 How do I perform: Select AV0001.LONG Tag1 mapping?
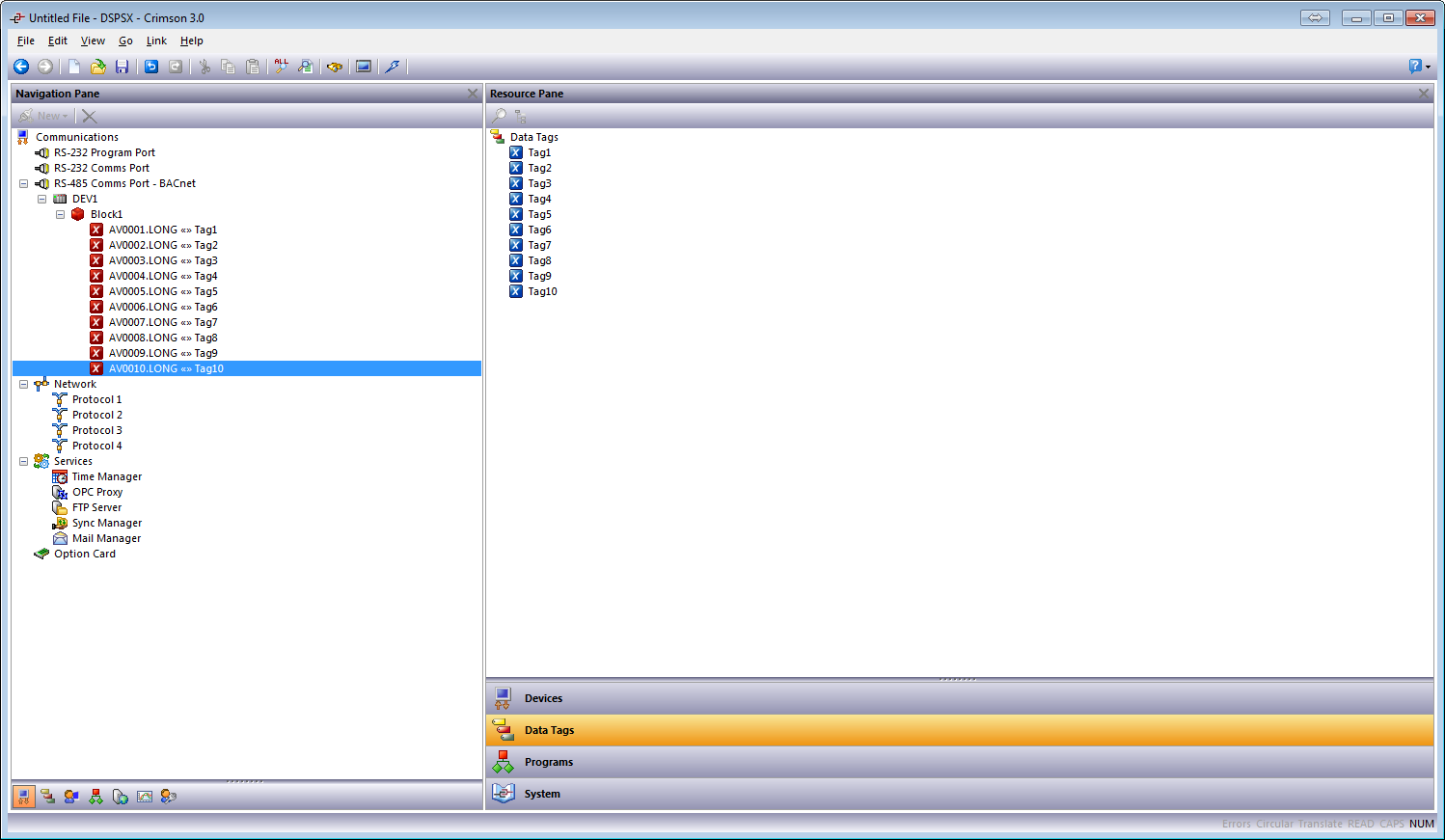[163, 230]
